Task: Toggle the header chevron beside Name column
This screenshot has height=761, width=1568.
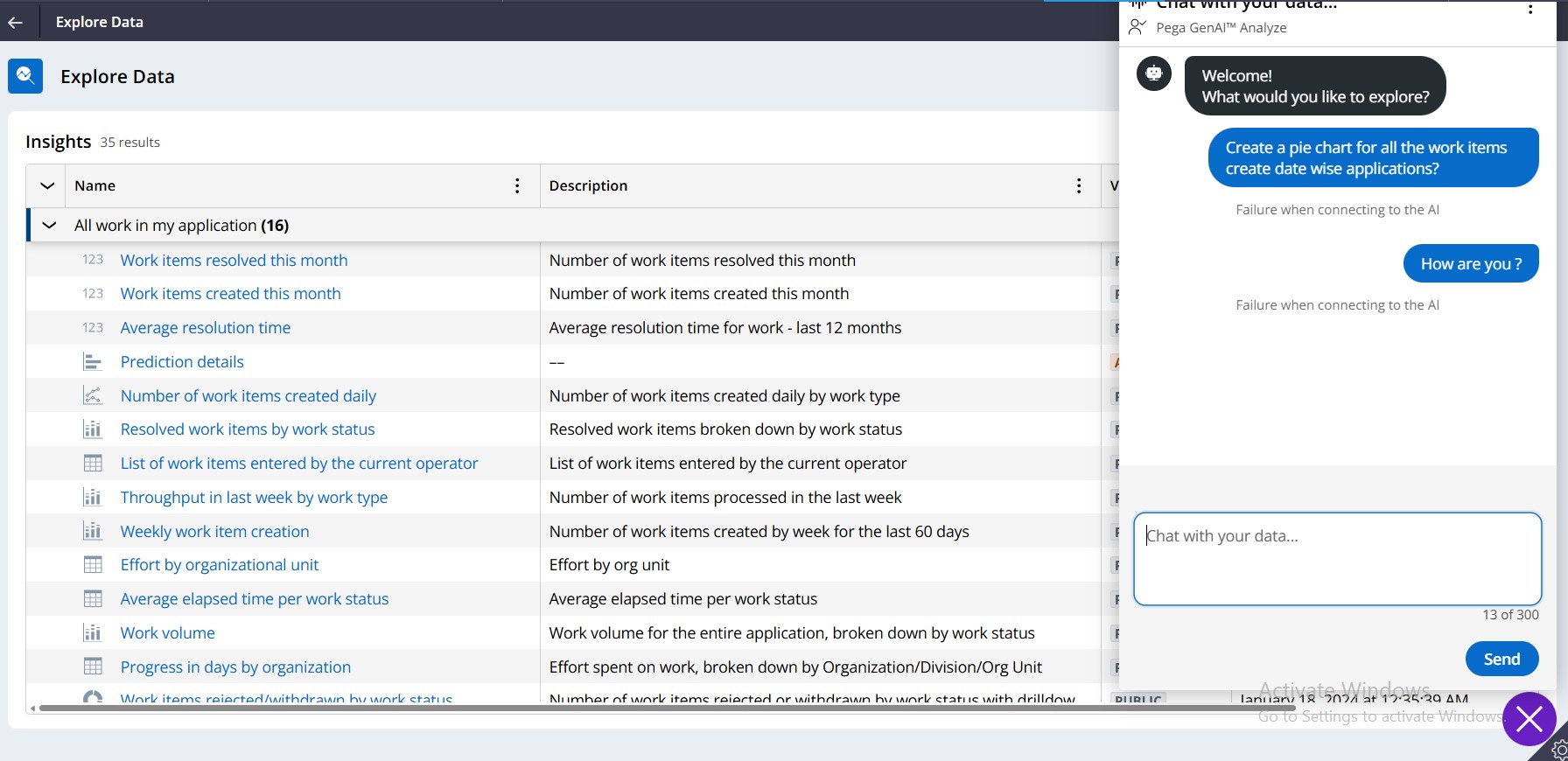Action: point(47,185)
